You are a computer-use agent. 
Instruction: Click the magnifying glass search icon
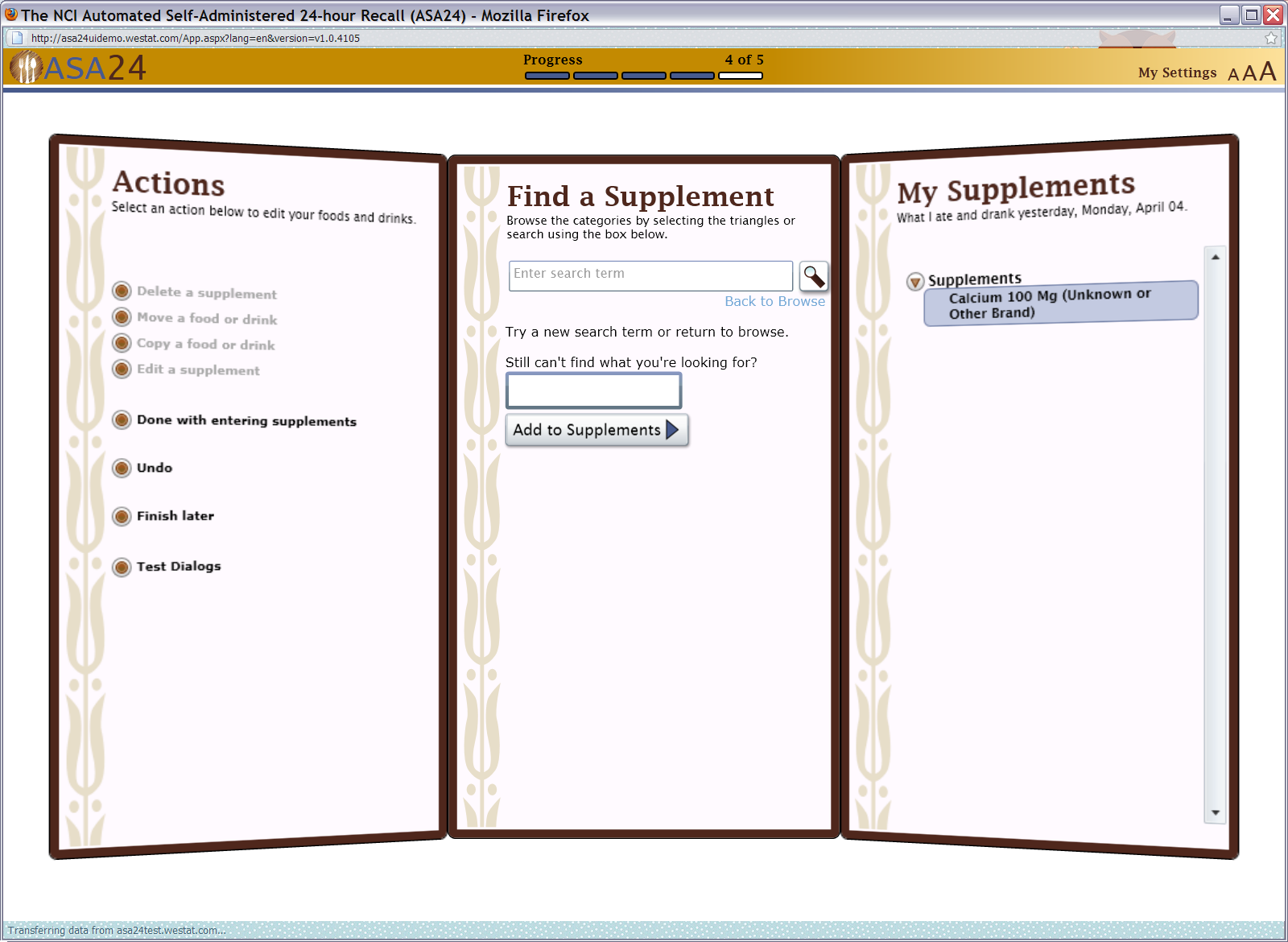click(814, 276)
